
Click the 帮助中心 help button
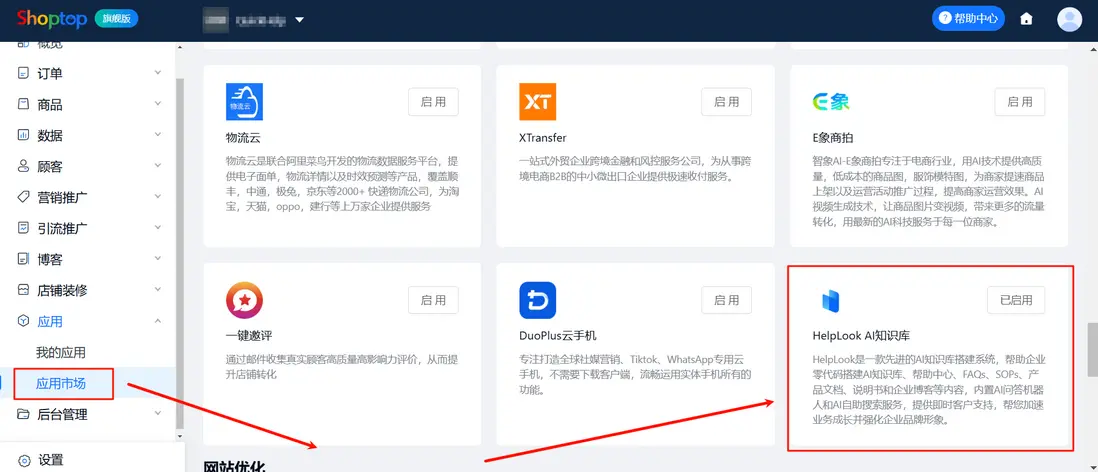click(968, 18)
